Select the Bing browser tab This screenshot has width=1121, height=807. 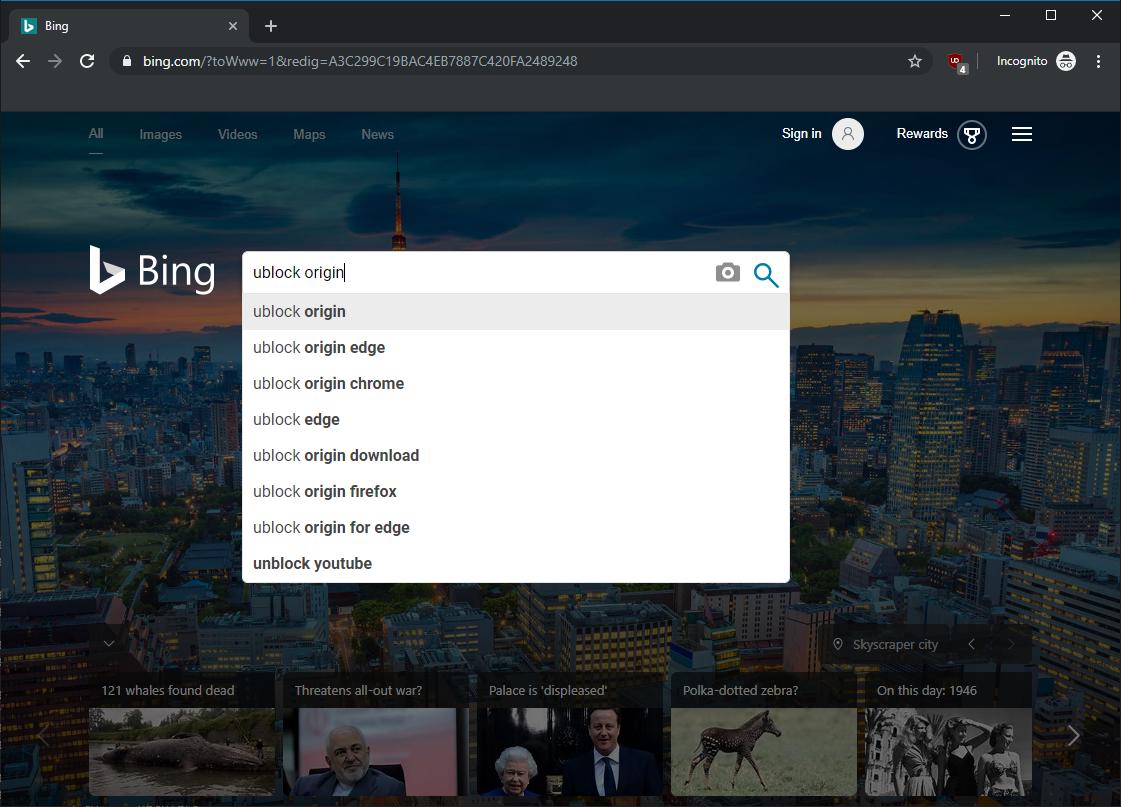click(x=129, y=26)
